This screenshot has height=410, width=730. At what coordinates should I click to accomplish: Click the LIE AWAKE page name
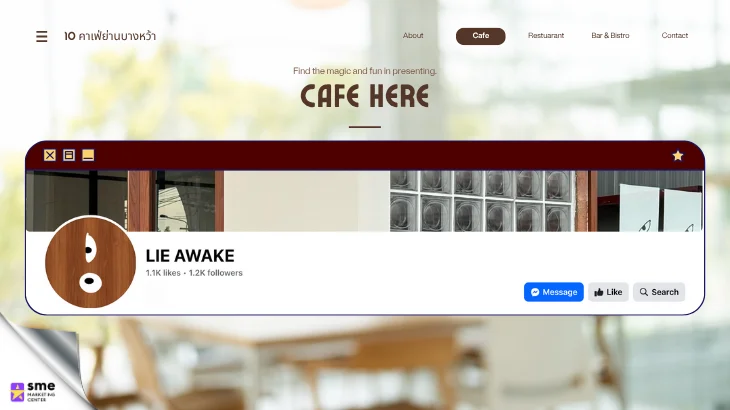pyautogui.click(x=190, y=255)
